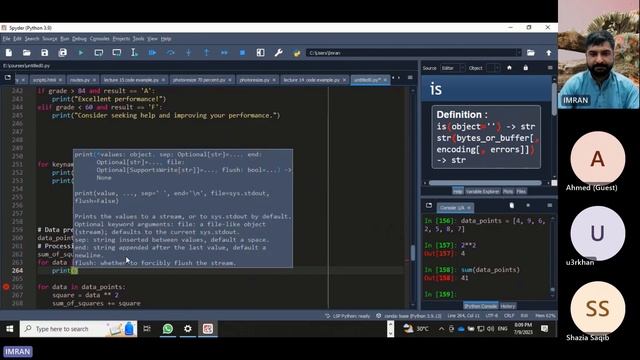Open the IPython console options menu
This screenshot has width=640, height=360.
549,205
